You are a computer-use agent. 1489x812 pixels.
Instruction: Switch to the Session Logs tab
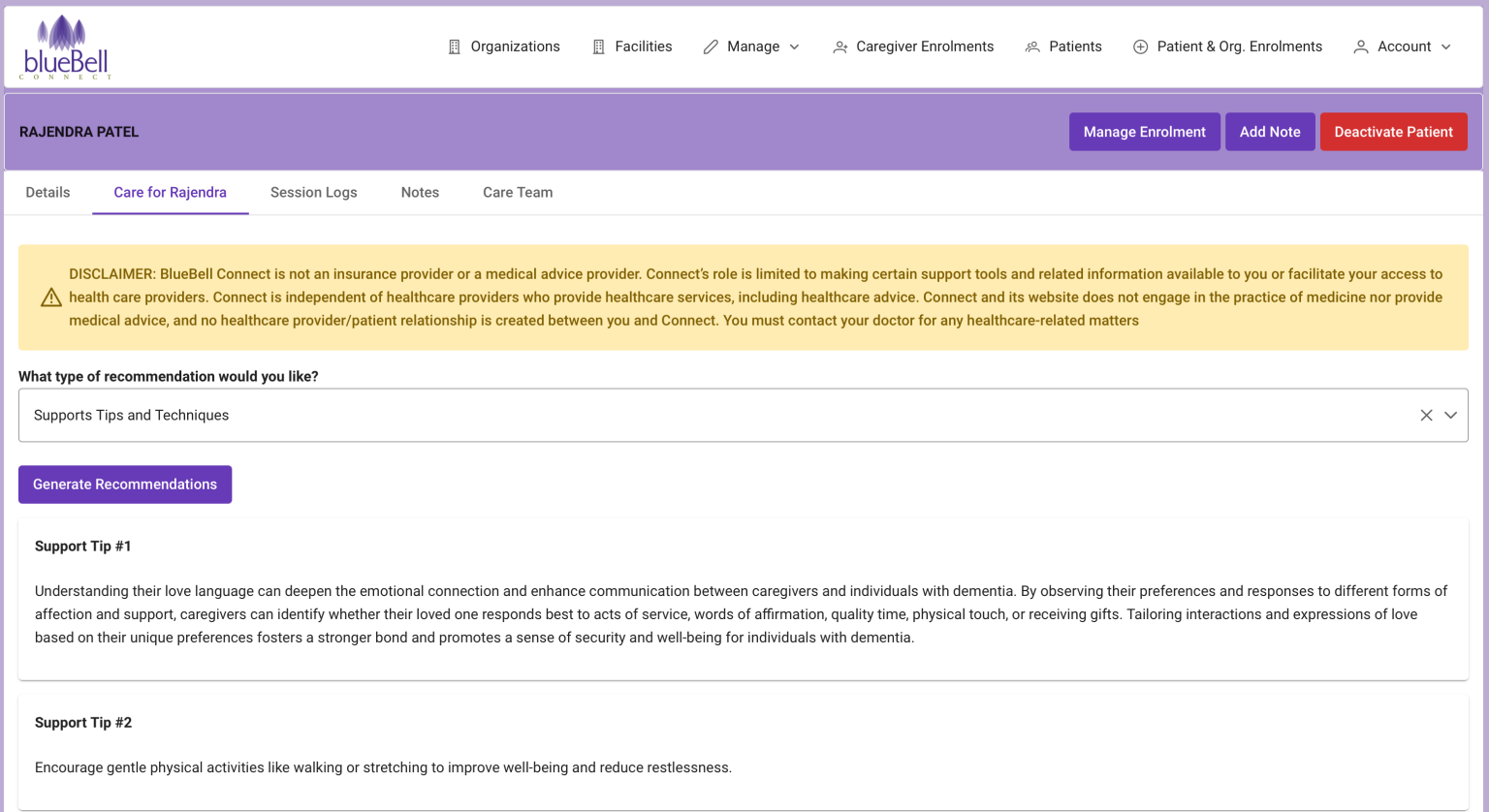pyautogui.click(x=313, y=192)
